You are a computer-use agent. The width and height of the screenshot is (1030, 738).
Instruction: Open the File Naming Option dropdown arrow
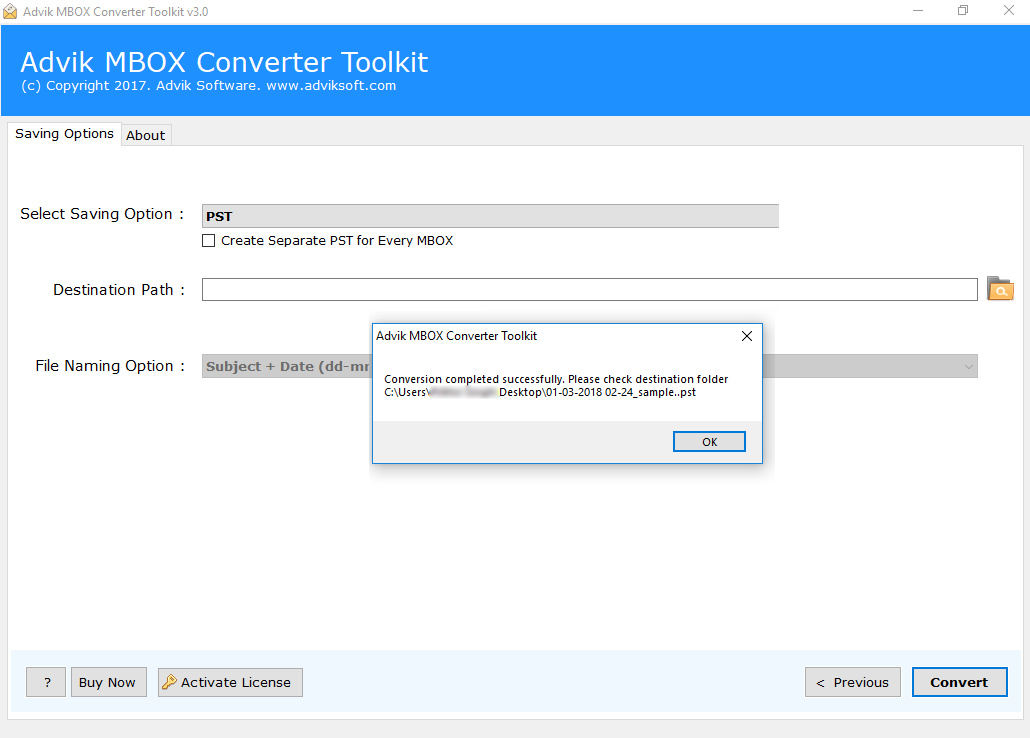[968, 366]
